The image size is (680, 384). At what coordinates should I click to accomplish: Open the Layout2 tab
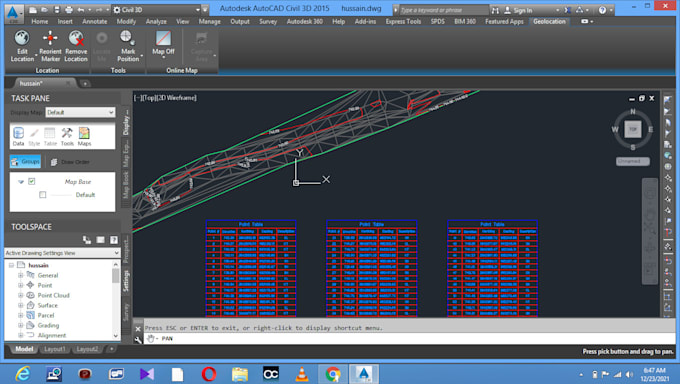coord(87,349)
